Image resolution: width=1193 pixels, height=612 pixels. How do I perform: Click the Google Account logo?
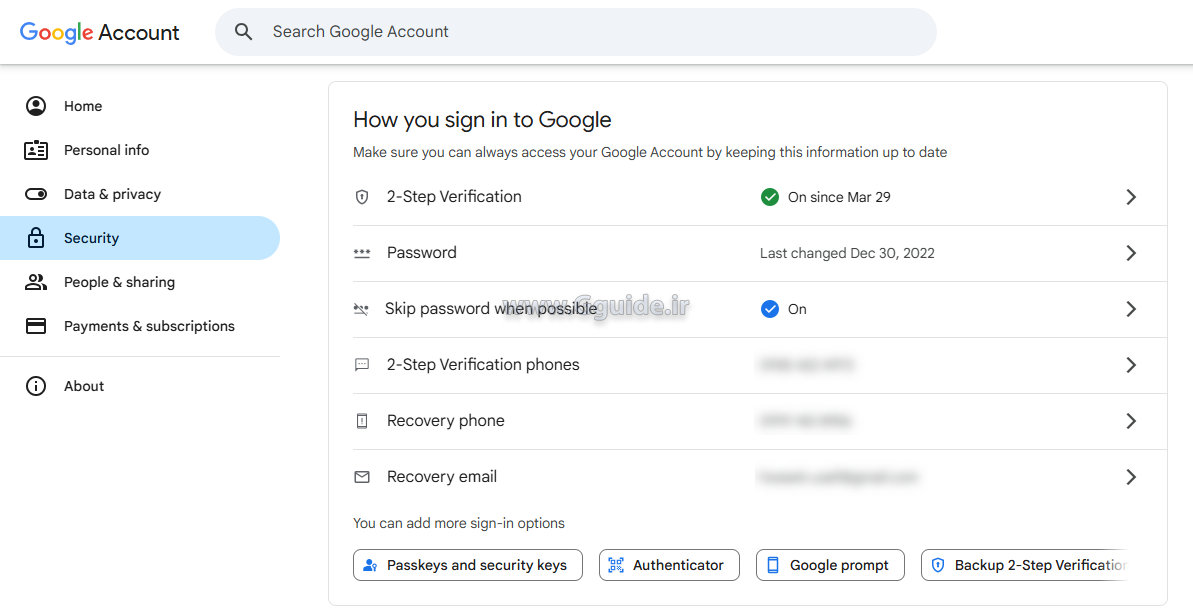pos(100,32)
